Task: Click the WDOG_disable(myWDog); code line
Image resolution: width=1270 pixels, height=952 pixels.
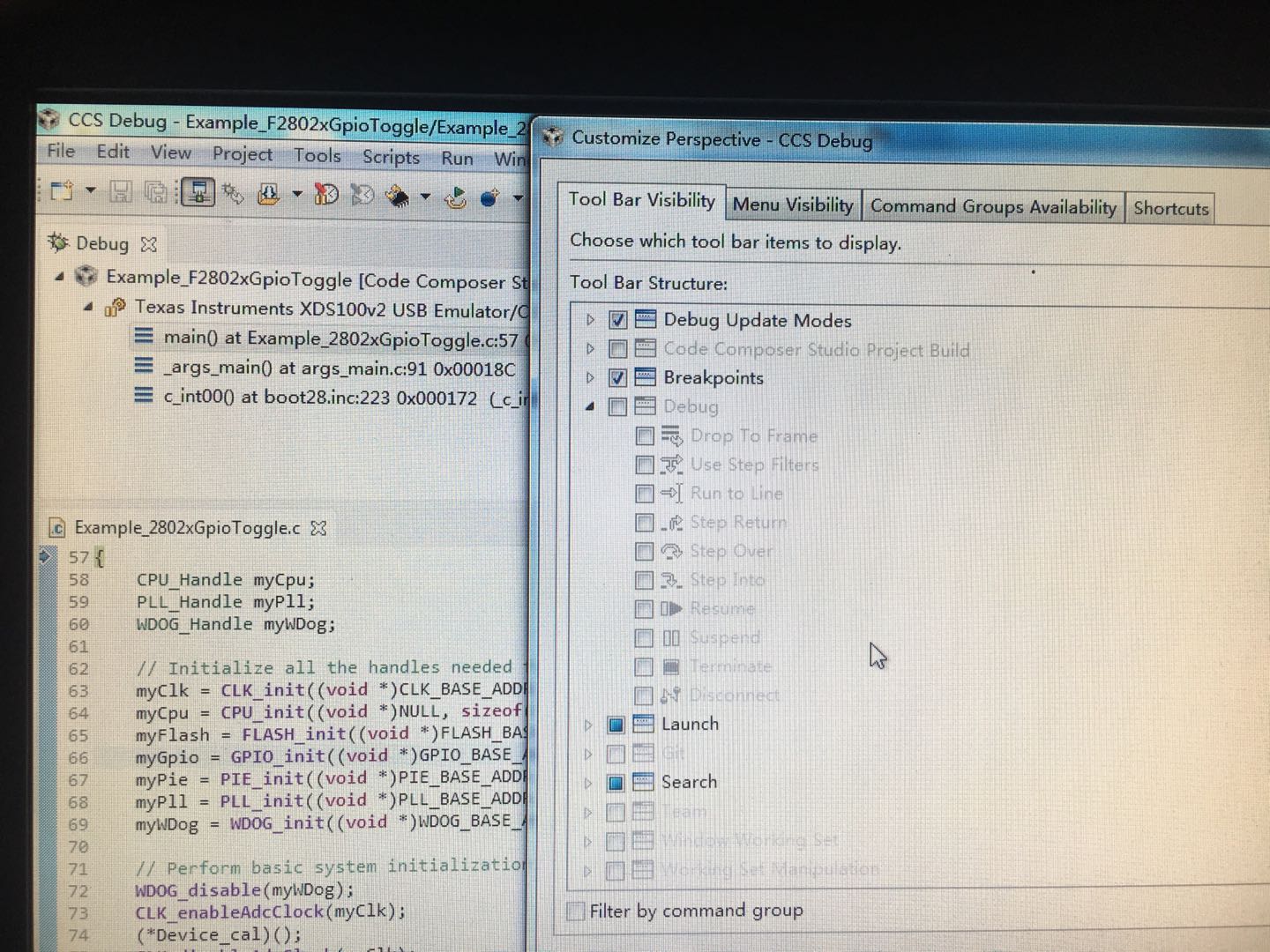Action: coord(244,890)
